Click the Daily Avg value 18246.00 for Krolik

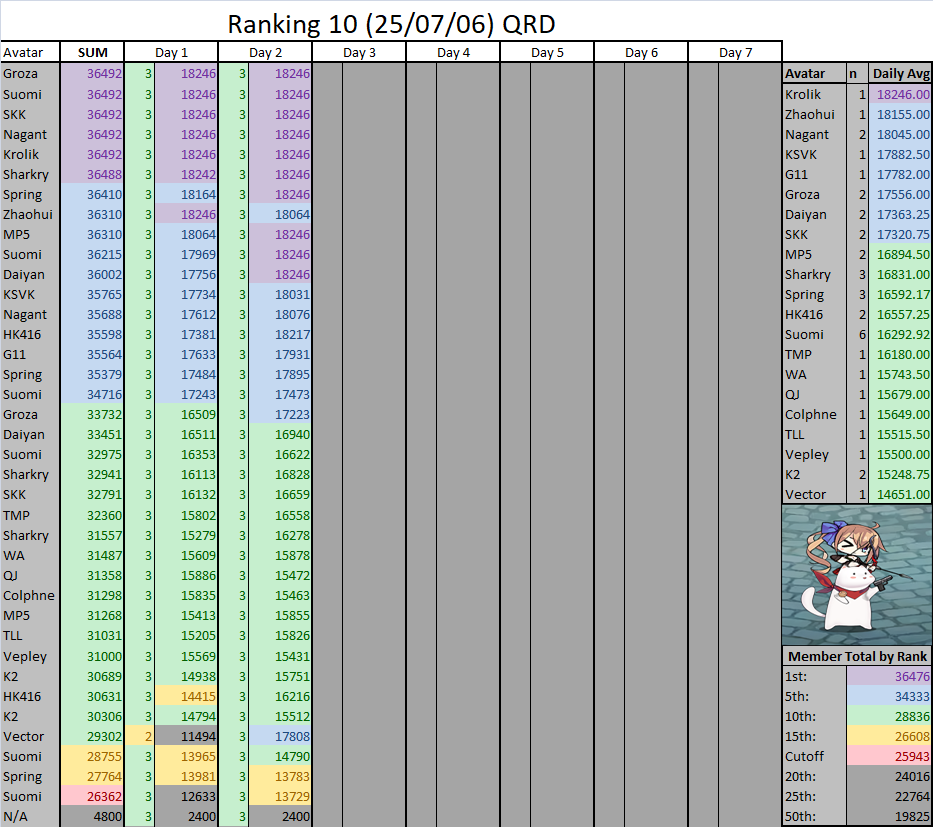[900, 94]
